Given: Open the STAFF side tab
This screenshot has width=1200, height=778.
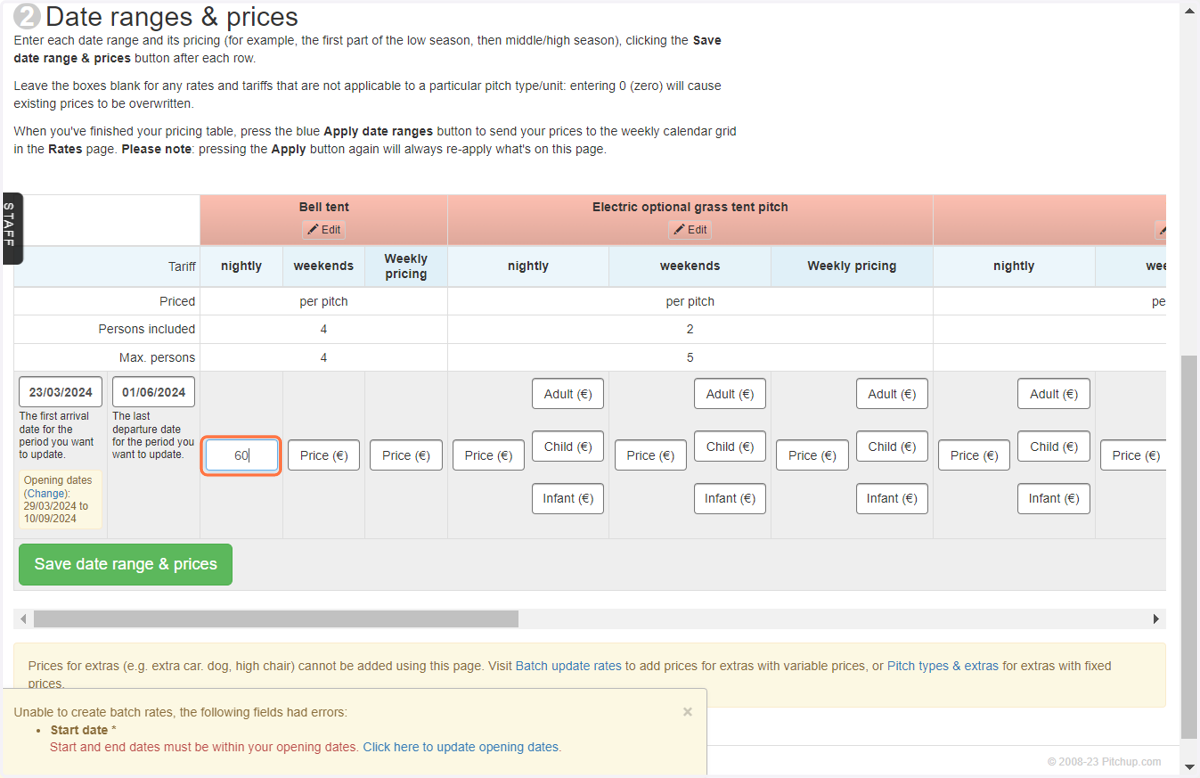Looking at the screenshot, I should 10,228.
